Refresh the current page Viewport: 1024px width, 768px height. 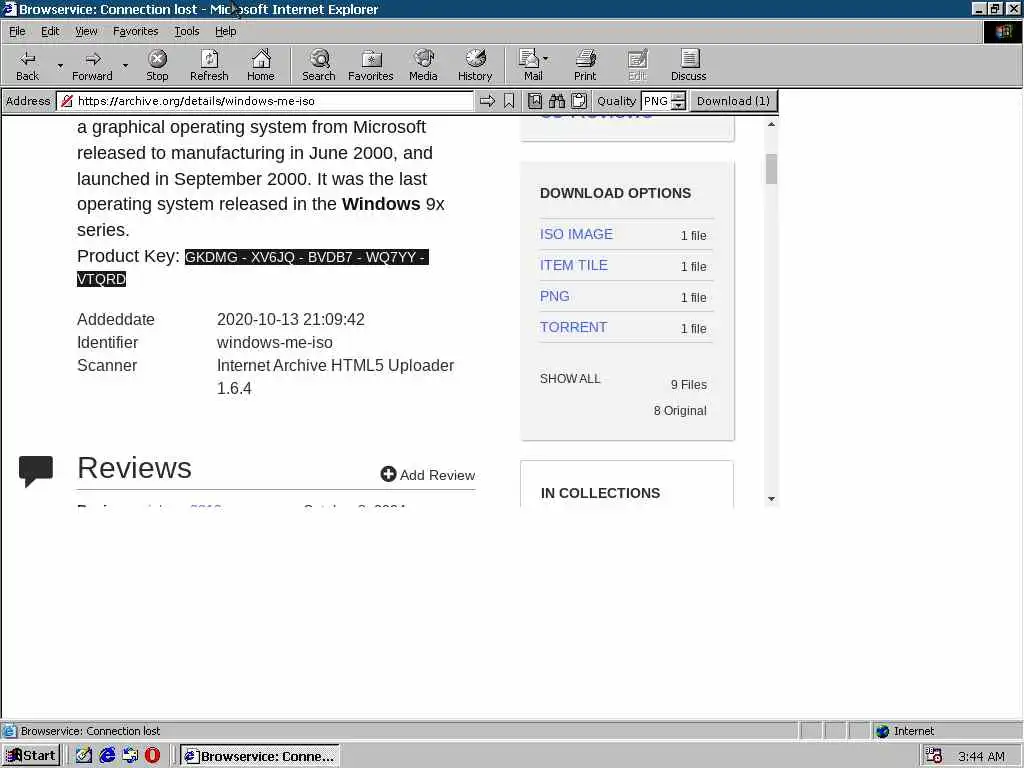(x=209, y=65)
